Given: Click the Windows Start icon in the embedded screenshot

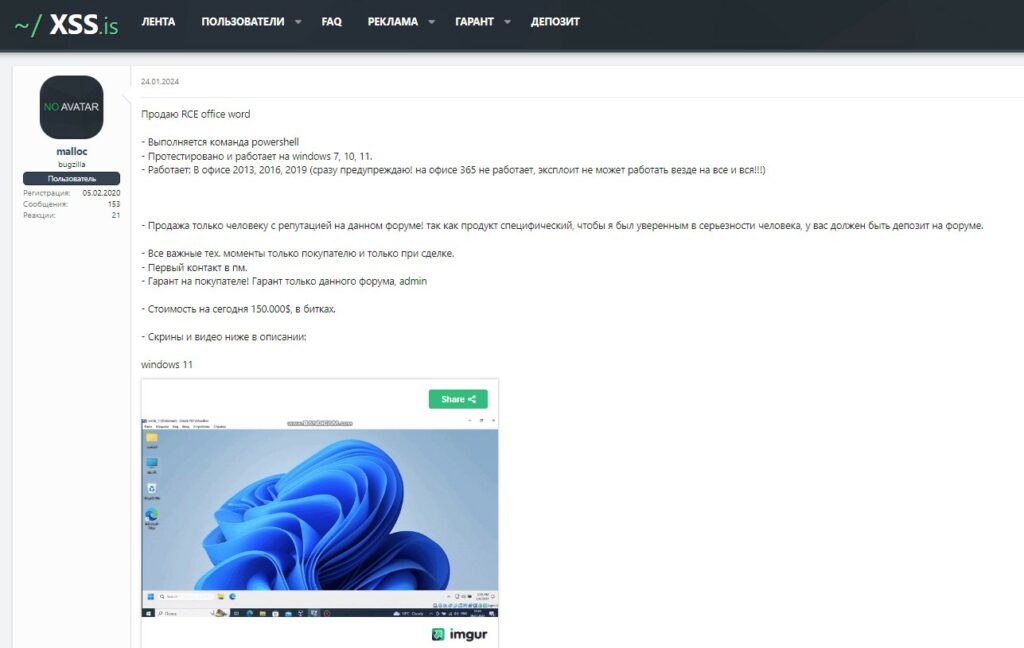Looking at the screenshot, I should click(x=151, y=596).
